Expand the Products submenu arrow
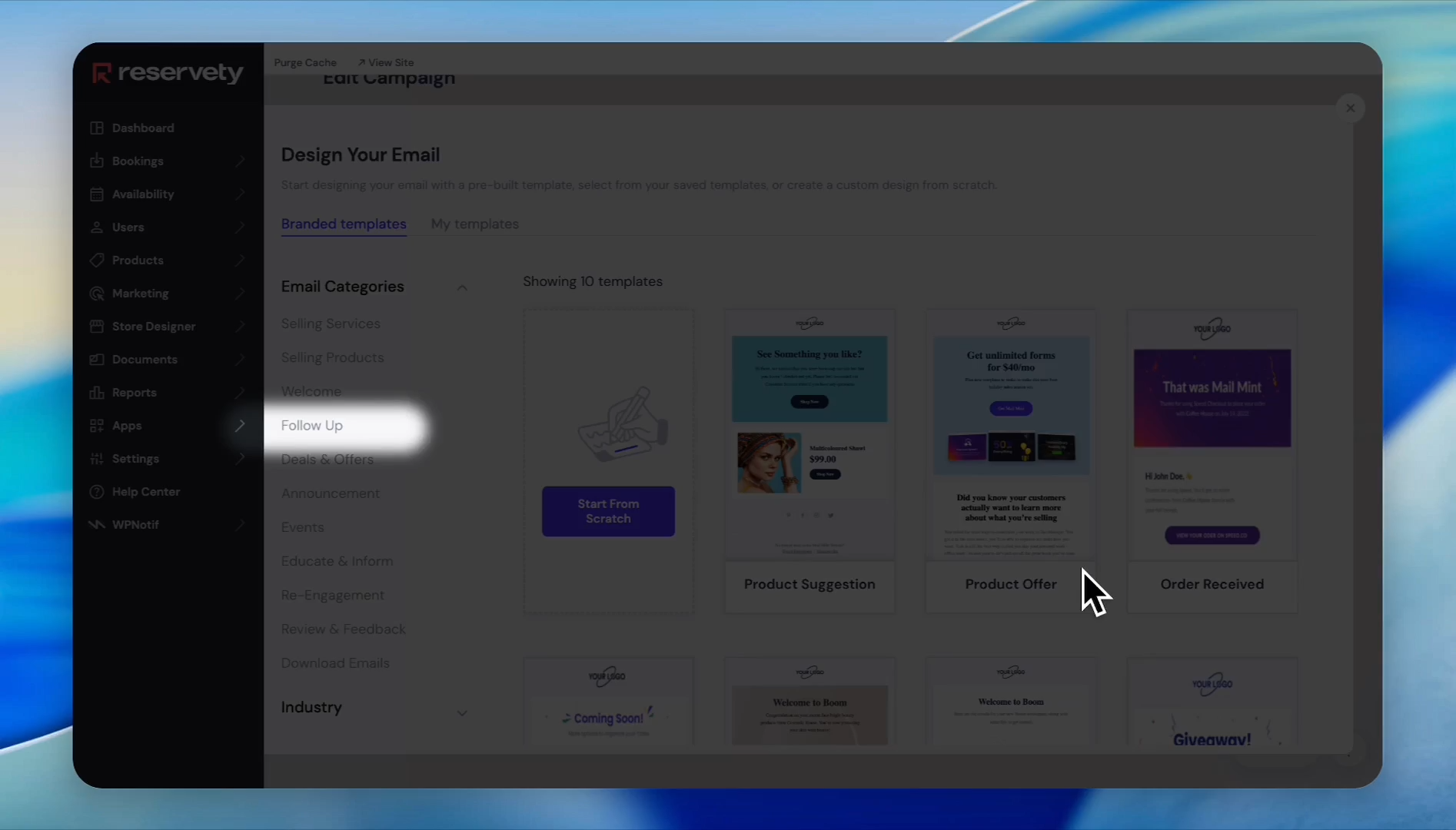The image size is (1456, 830). pyautogui.click(x=240, y=260)
